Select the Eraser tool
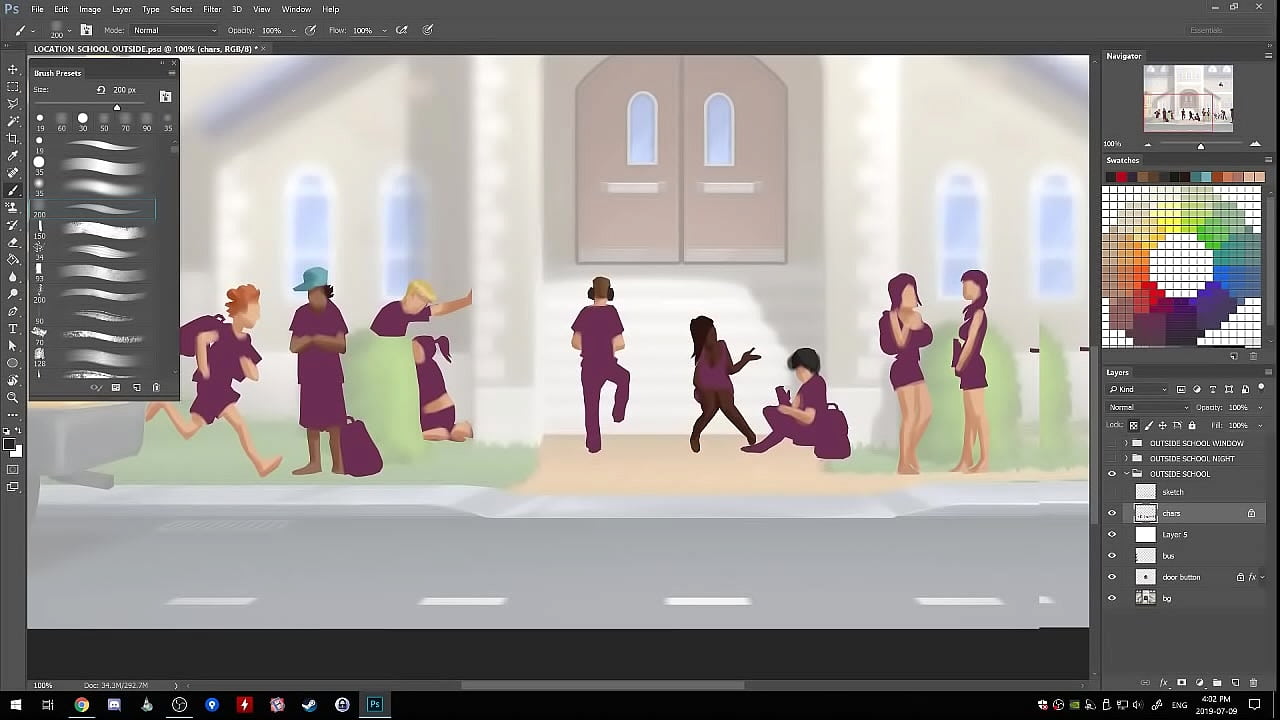This screenshot has width=1280, height=720. tap(13, 242)
